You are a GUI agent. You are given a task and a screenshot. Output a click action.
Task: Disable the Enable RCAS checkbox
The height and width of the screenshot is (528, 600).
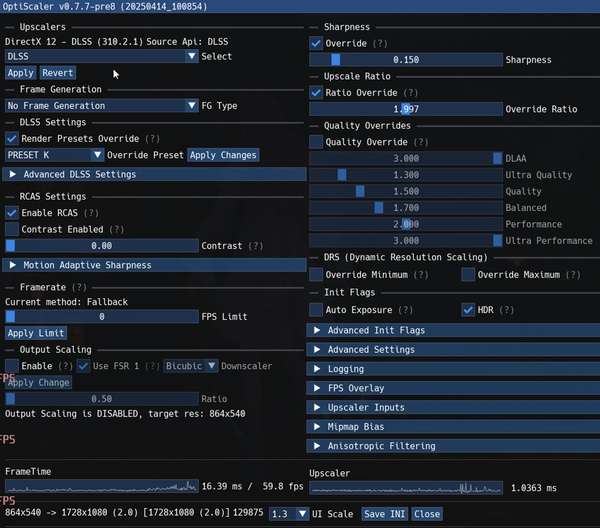point(12,213)
